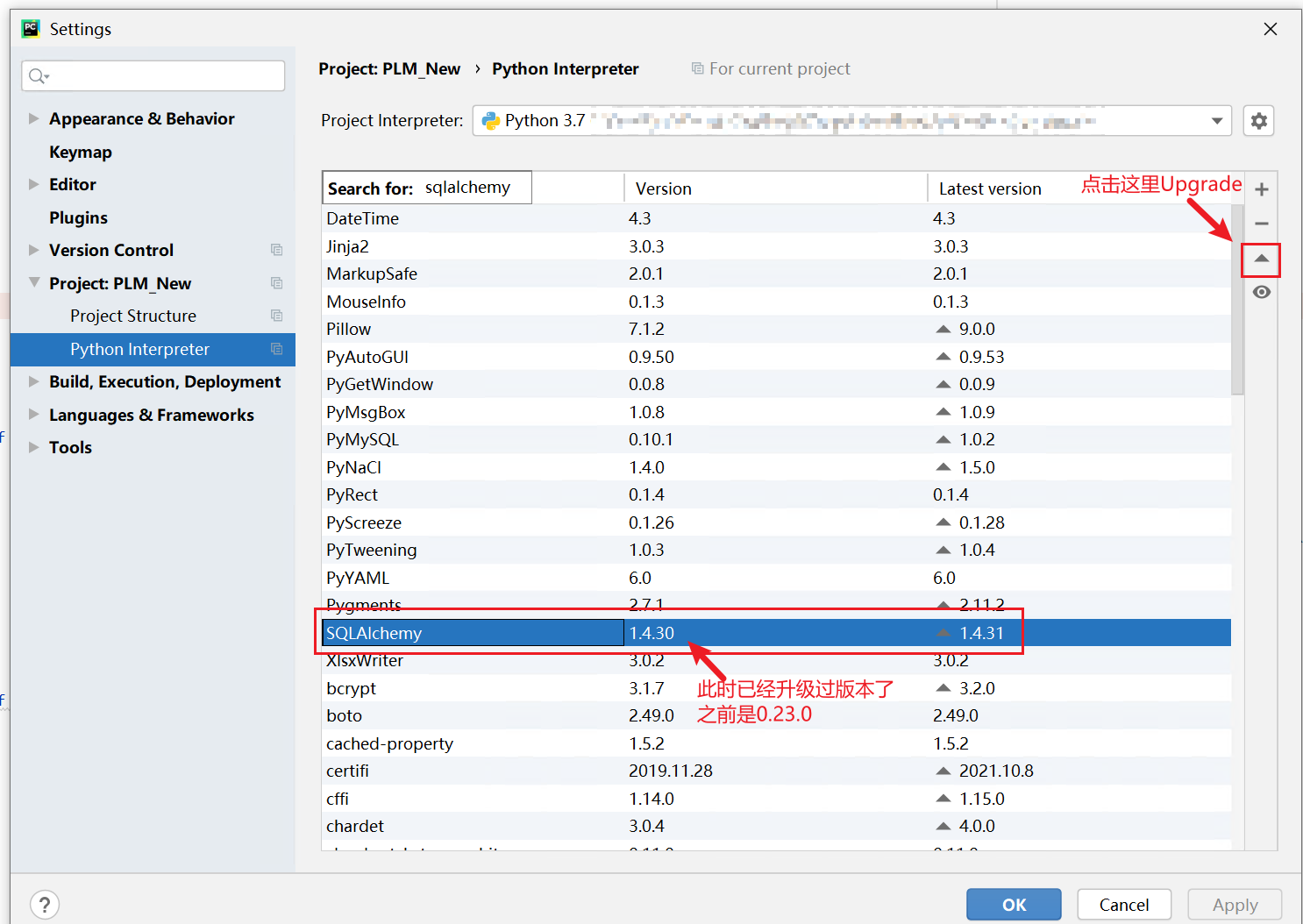Open the help question mark button
The height and width of the screenshot is (924, 1303).
coord(45,904)
